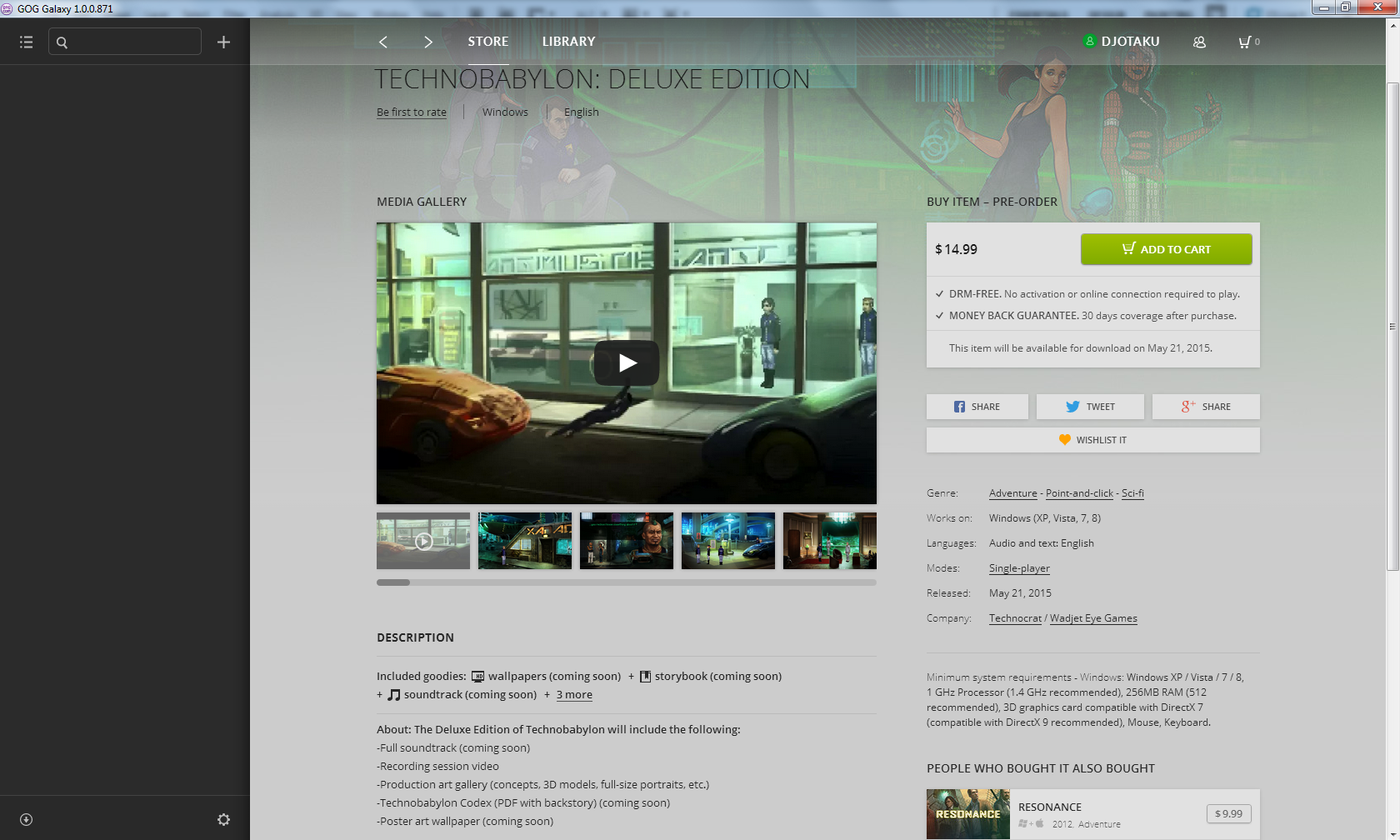Screen dimensions: 1400x840
Task: Click the ADD TO CART button
Action: 1166,249
